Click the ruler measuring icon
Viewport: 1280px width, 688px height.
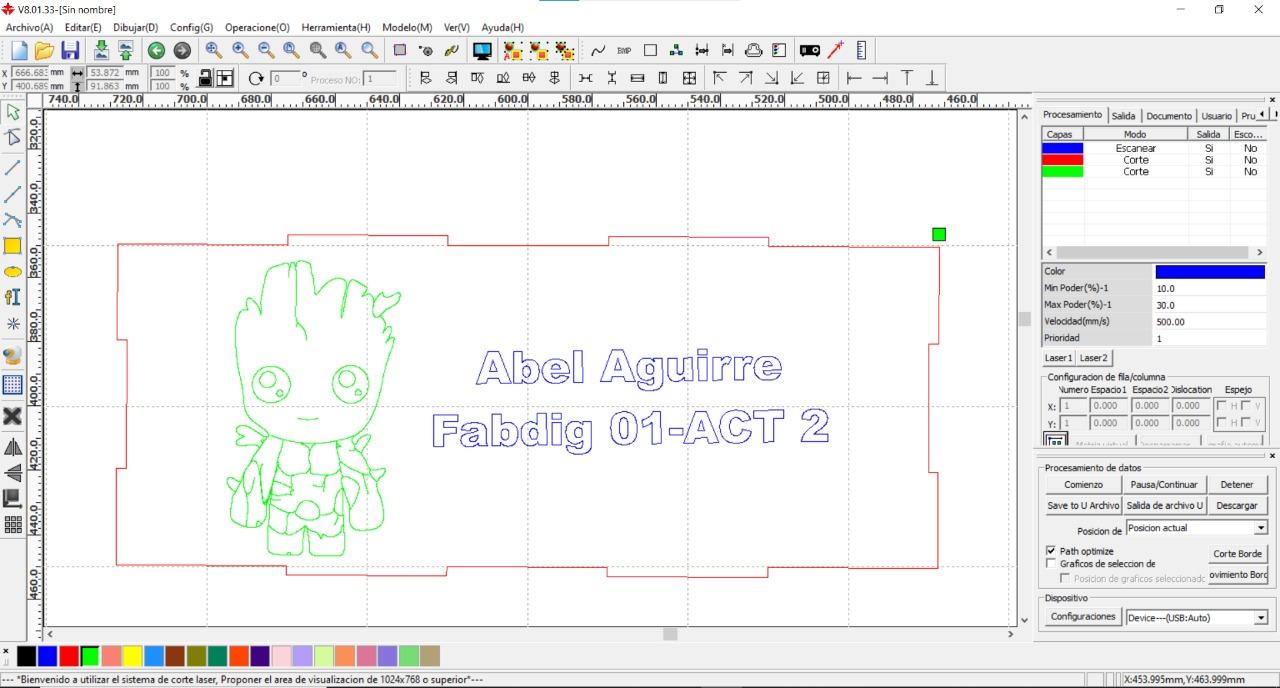[x=861, y=50]
